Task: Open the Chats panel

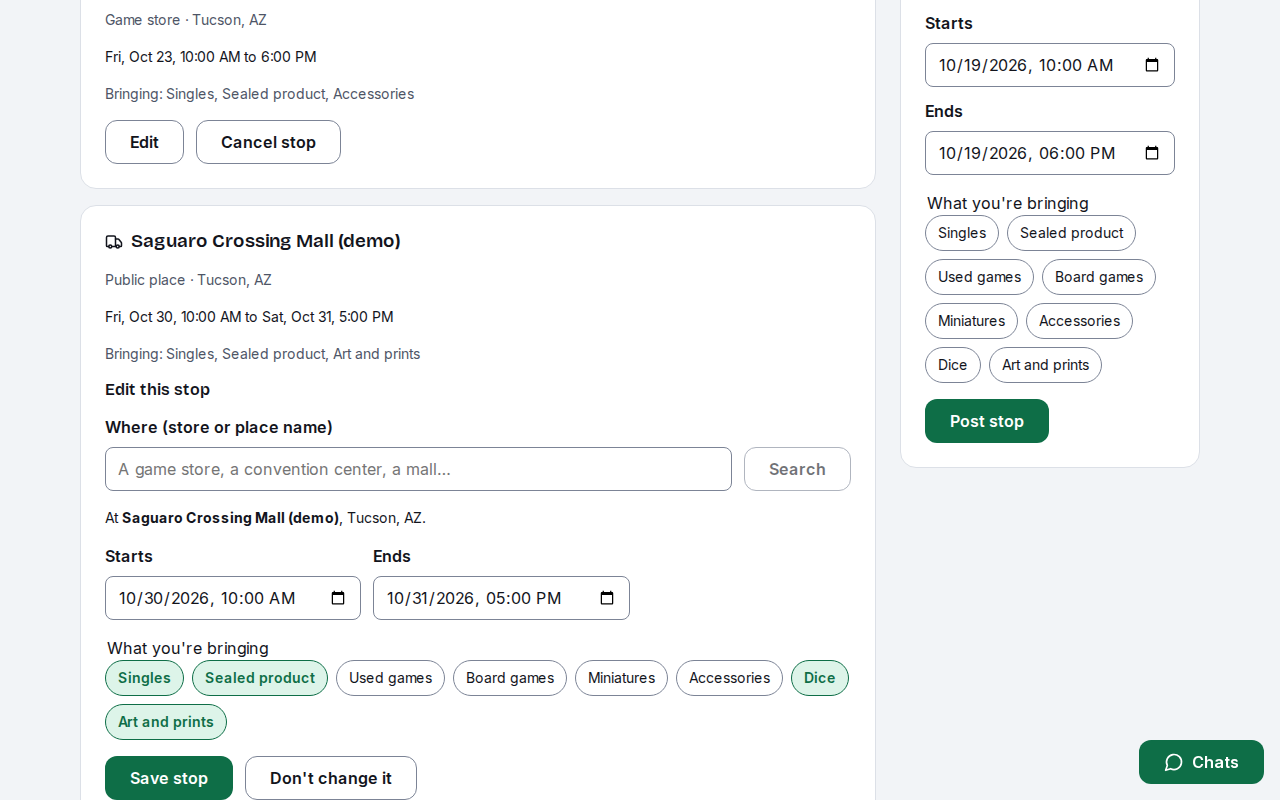Action: click(x=1201, y=762)
